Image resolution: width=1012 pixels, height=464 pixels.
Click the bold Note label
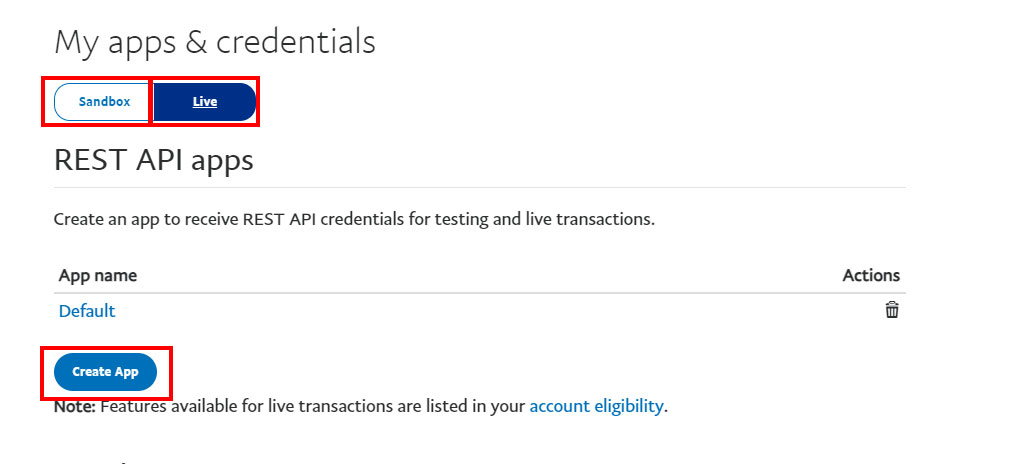tap(75, 406)
